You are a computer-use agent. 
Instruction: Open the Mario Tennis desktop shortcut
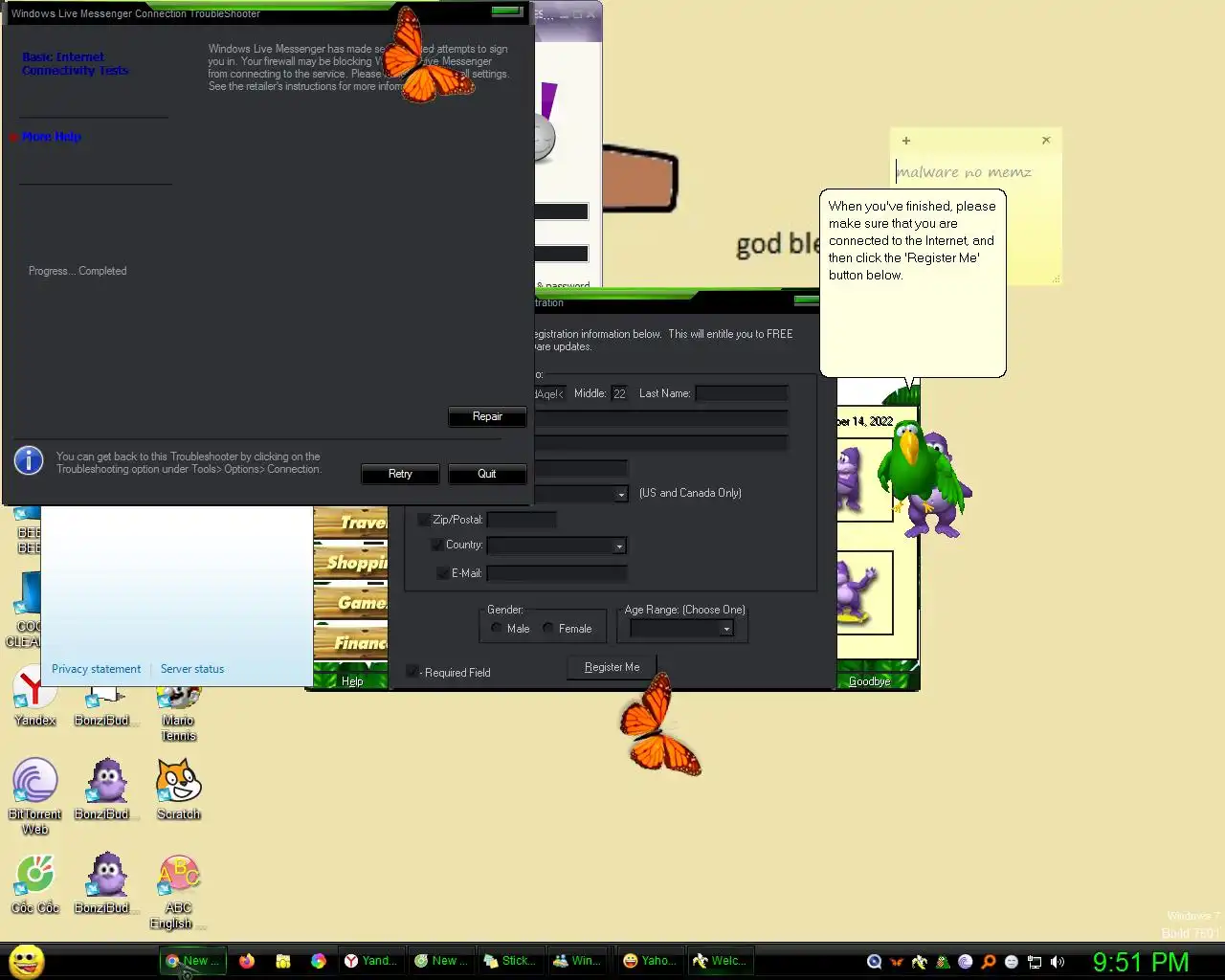(179, 711)
